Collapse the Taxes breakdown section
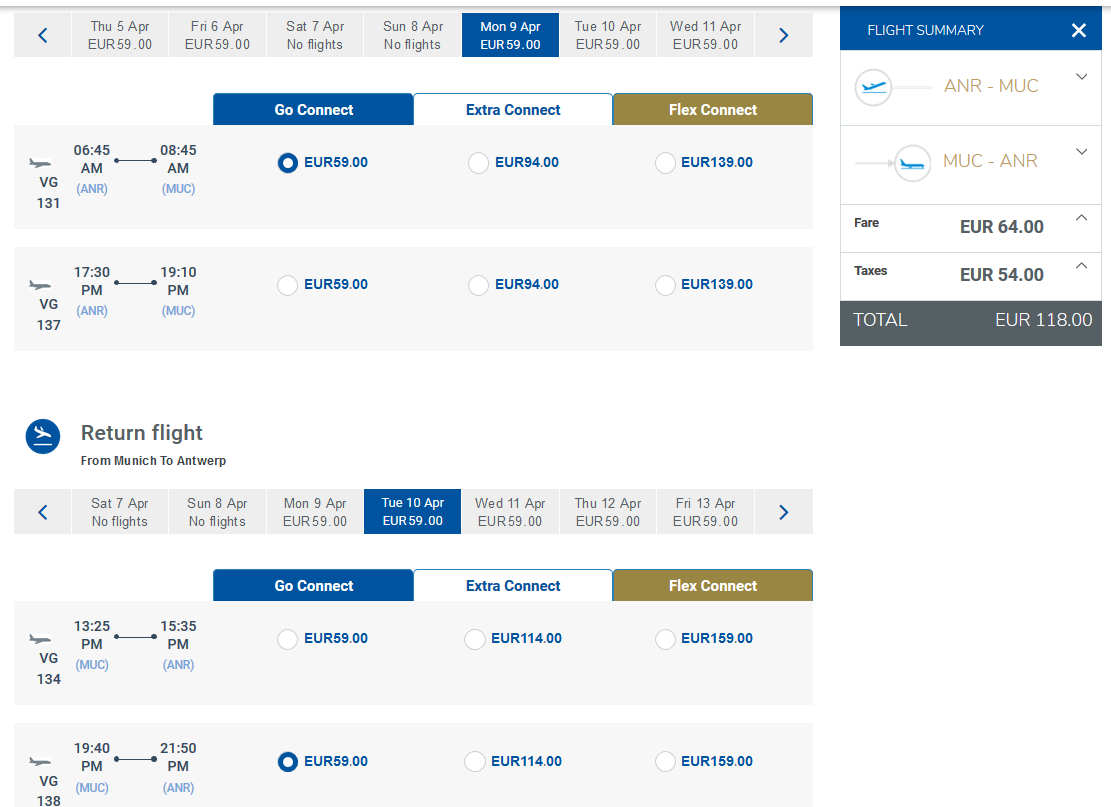Image resolution: width=1111 pixels, height=807 pixels. [1081, 266]
